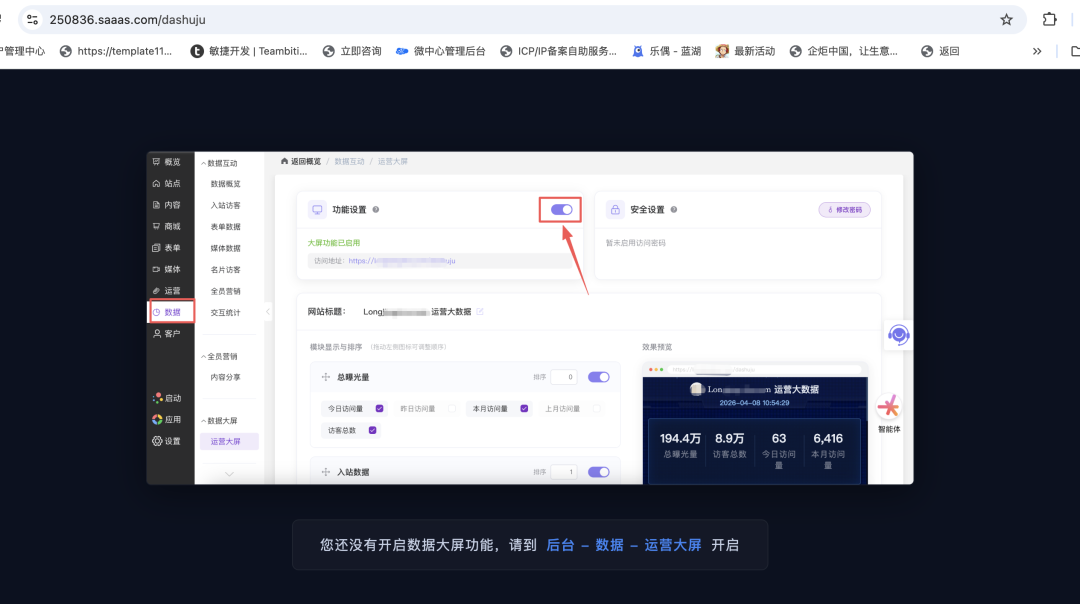1080x604 pixels.
Task: Click the 返回概览 breadcrumb link
Action: 301,161
